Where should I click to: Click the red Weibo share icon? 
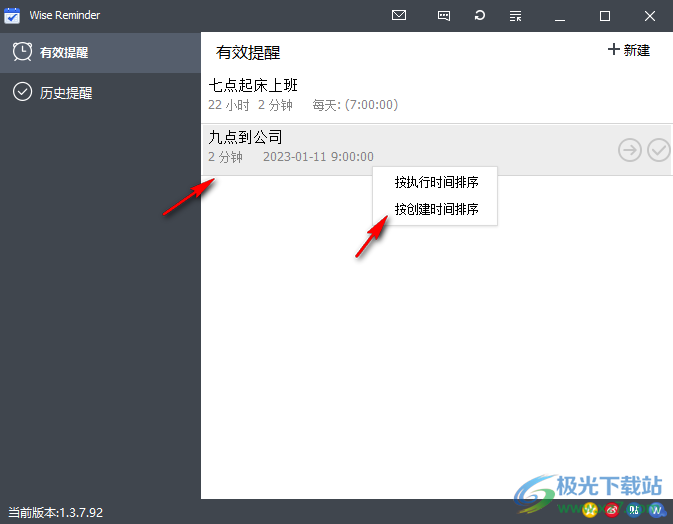tap(613, 511)
